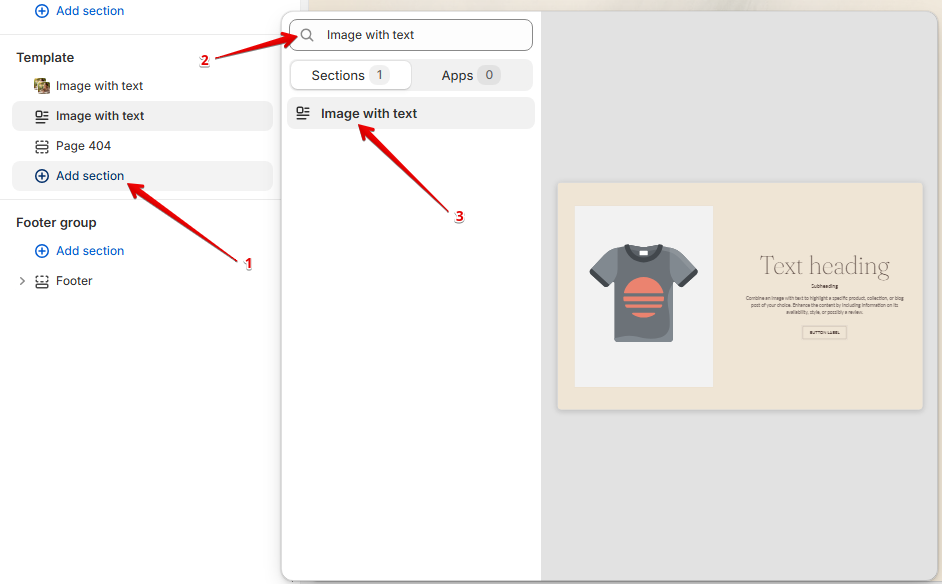Screen dimensions: 942x584
Task: Click plus icon of Footer group Add section
Action: tap(41, 251)
